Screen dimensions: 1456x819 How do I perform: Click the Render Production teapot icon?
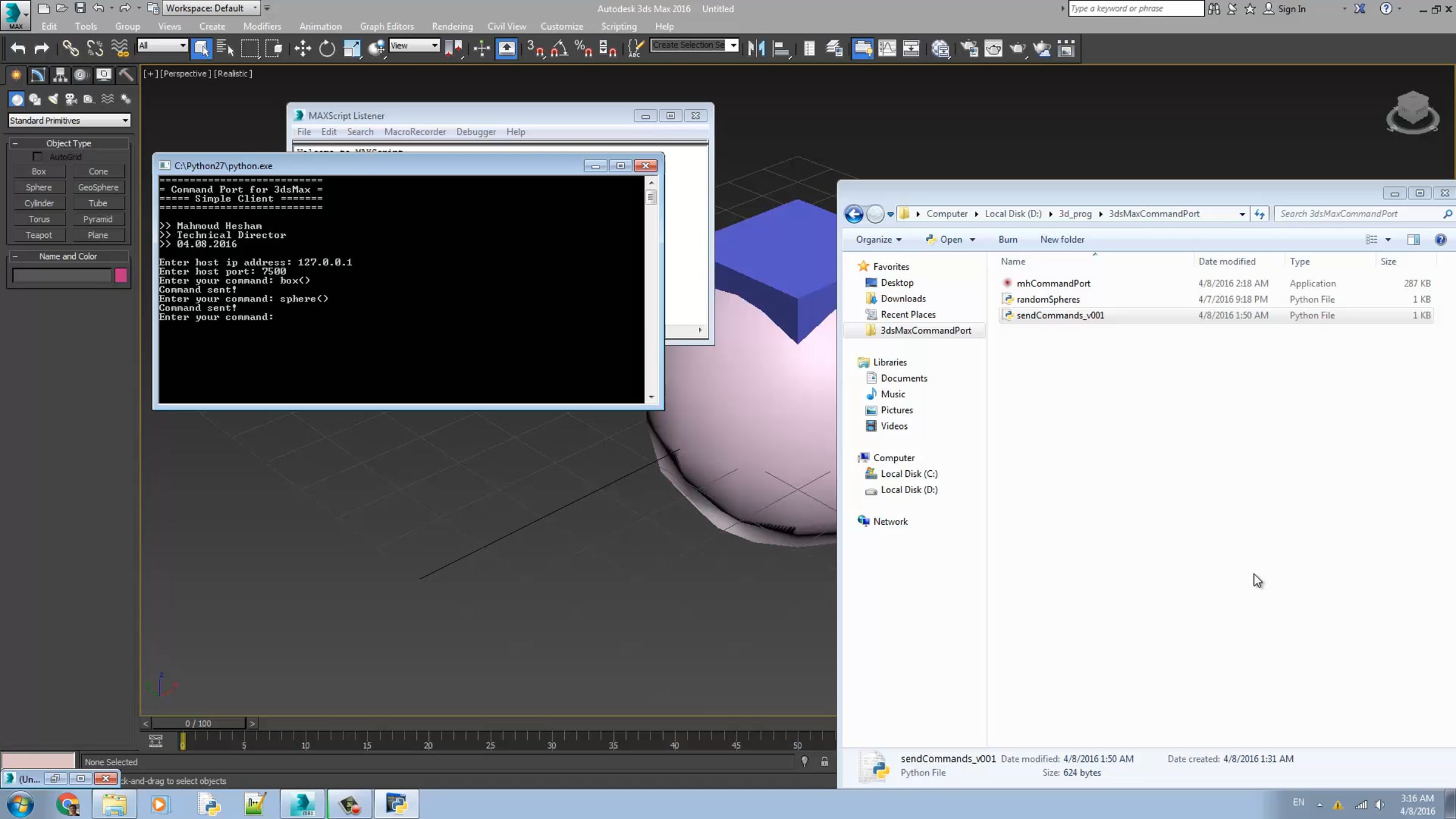1018,49
